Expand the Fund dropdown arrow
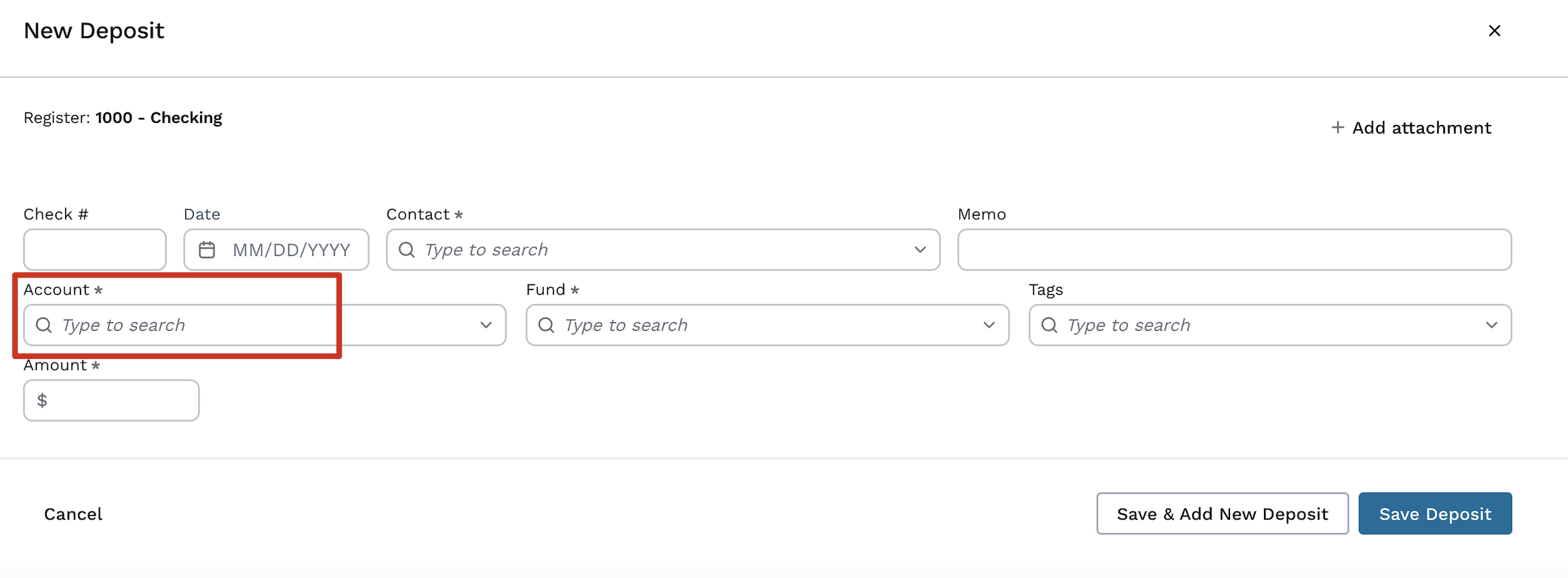This screenshot has width=1568, height=578. click(x=988, y=325)
